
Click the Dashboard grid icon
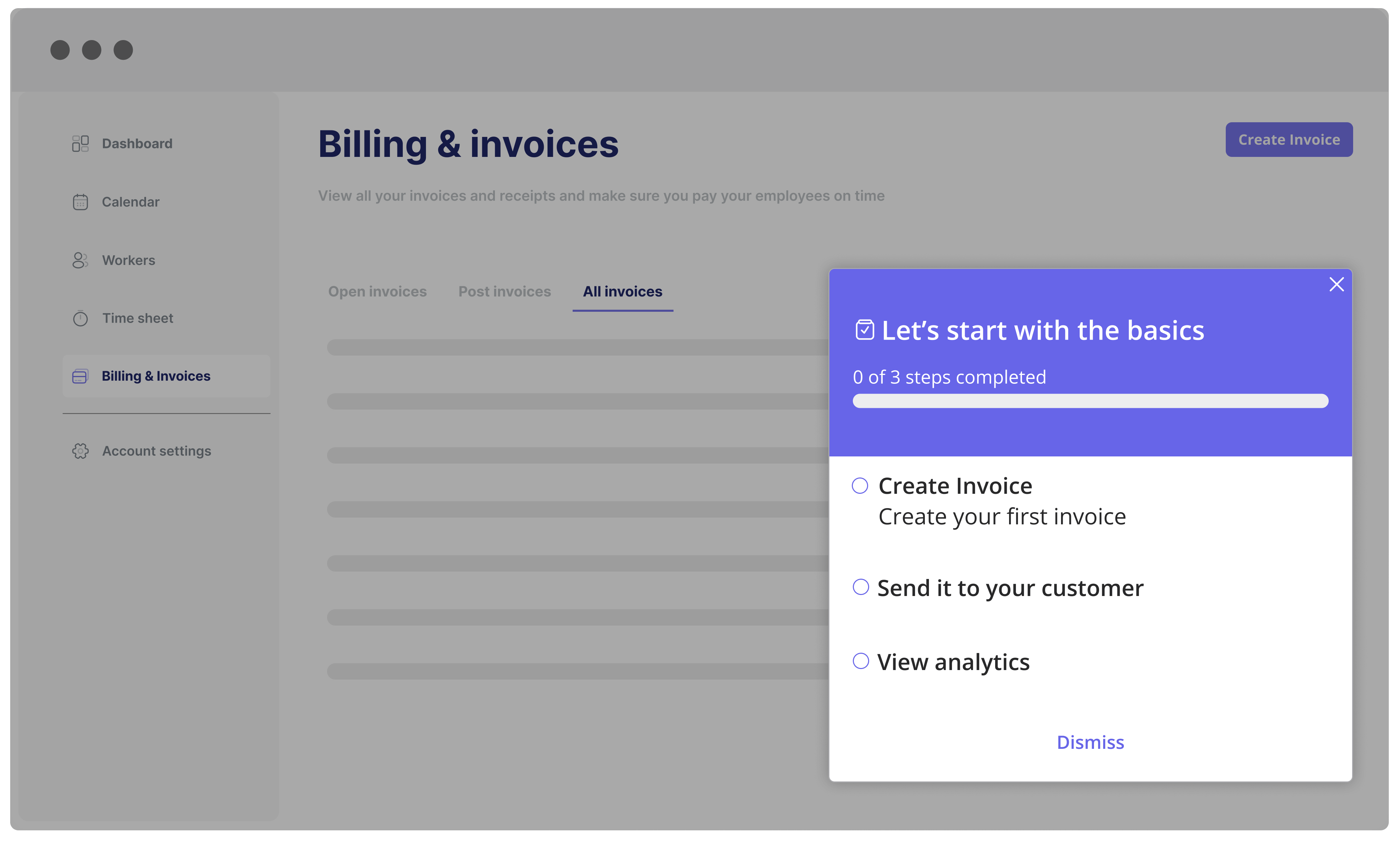coord(80,144)
